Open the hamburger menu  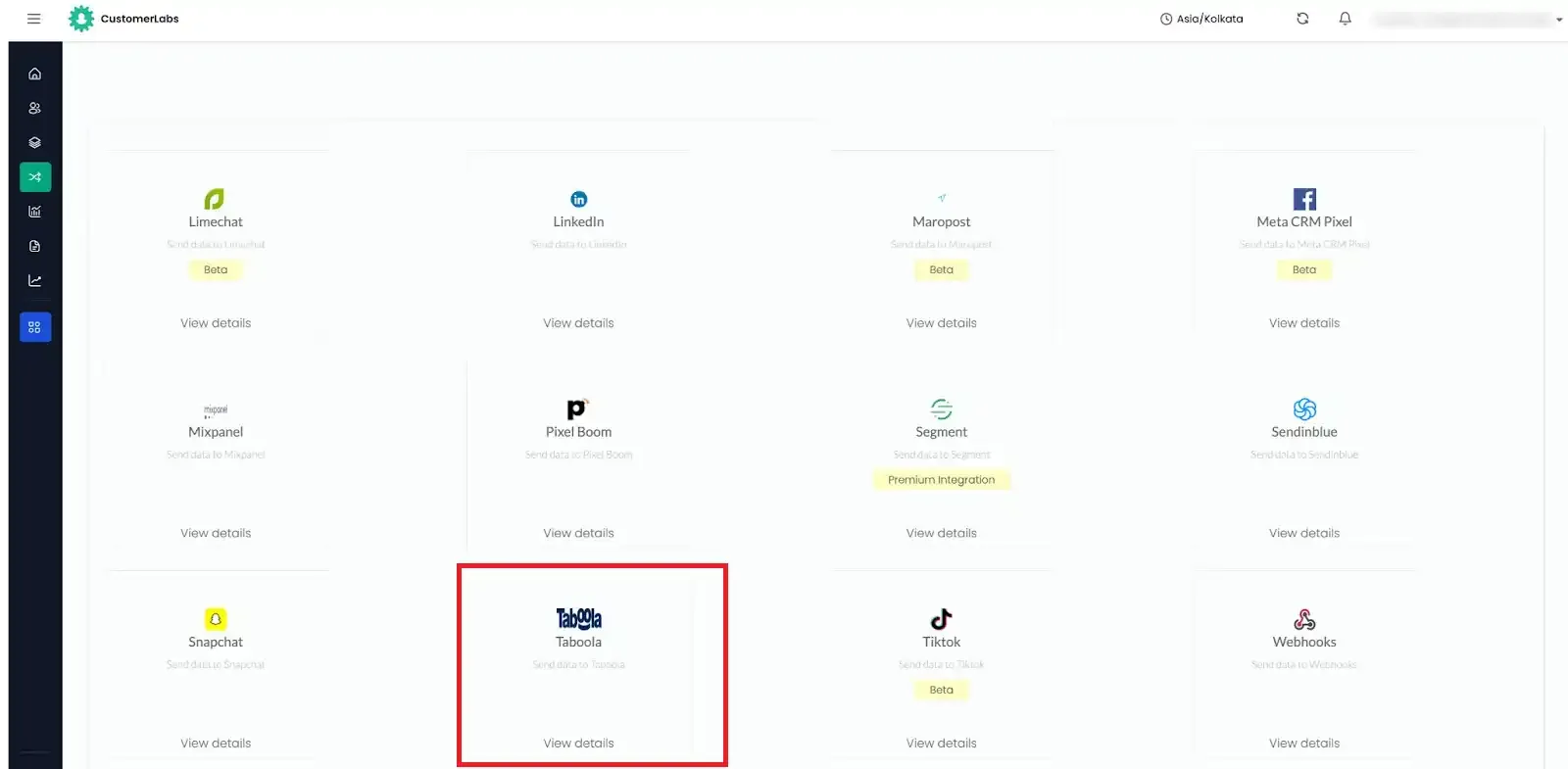pos(33,19)
